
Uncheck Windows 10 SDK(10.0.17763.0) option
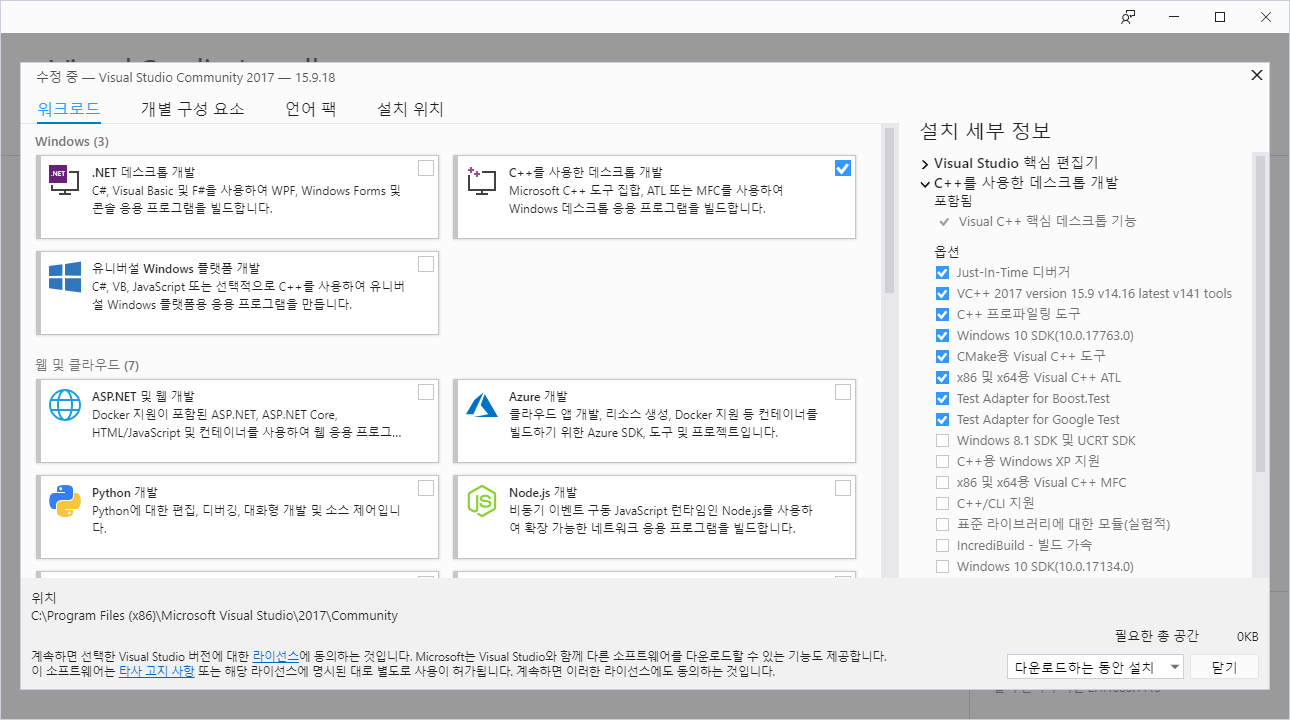(x=942, y=336)
